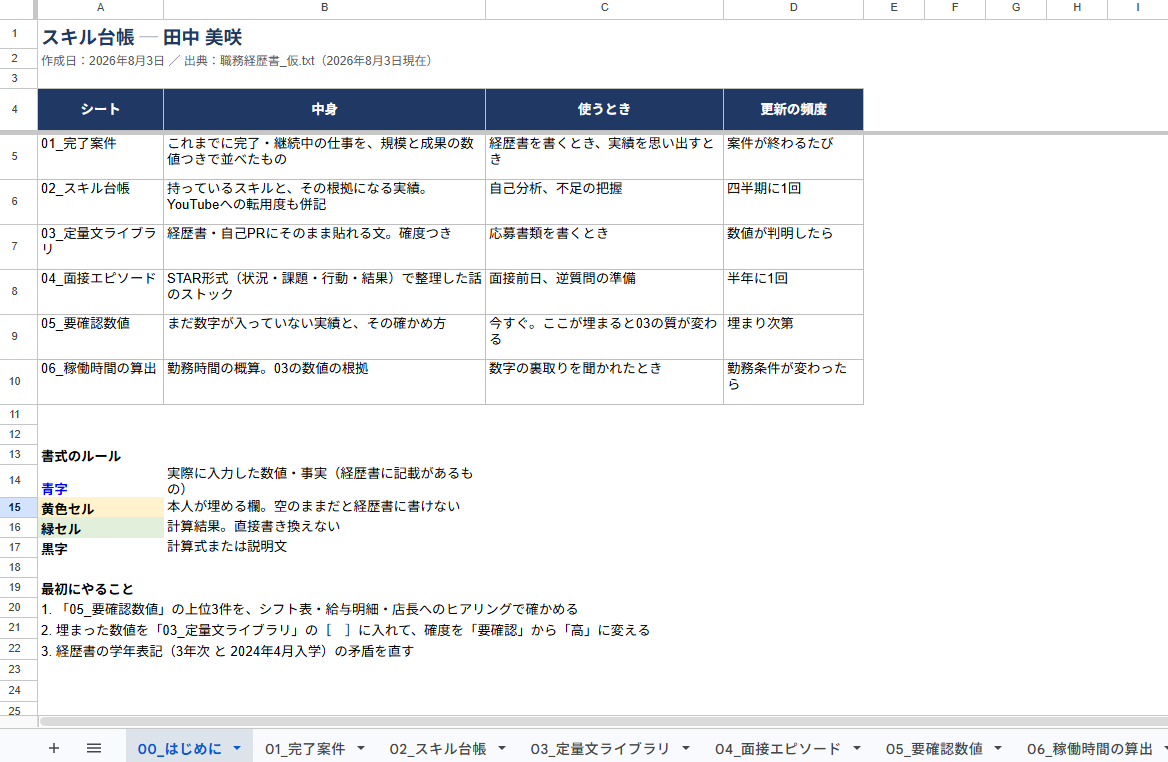Select the title cell スキル台帳 — 田中 美咲
The height and width of the screenshot is (762, 1168).
(x=142, y=37)
